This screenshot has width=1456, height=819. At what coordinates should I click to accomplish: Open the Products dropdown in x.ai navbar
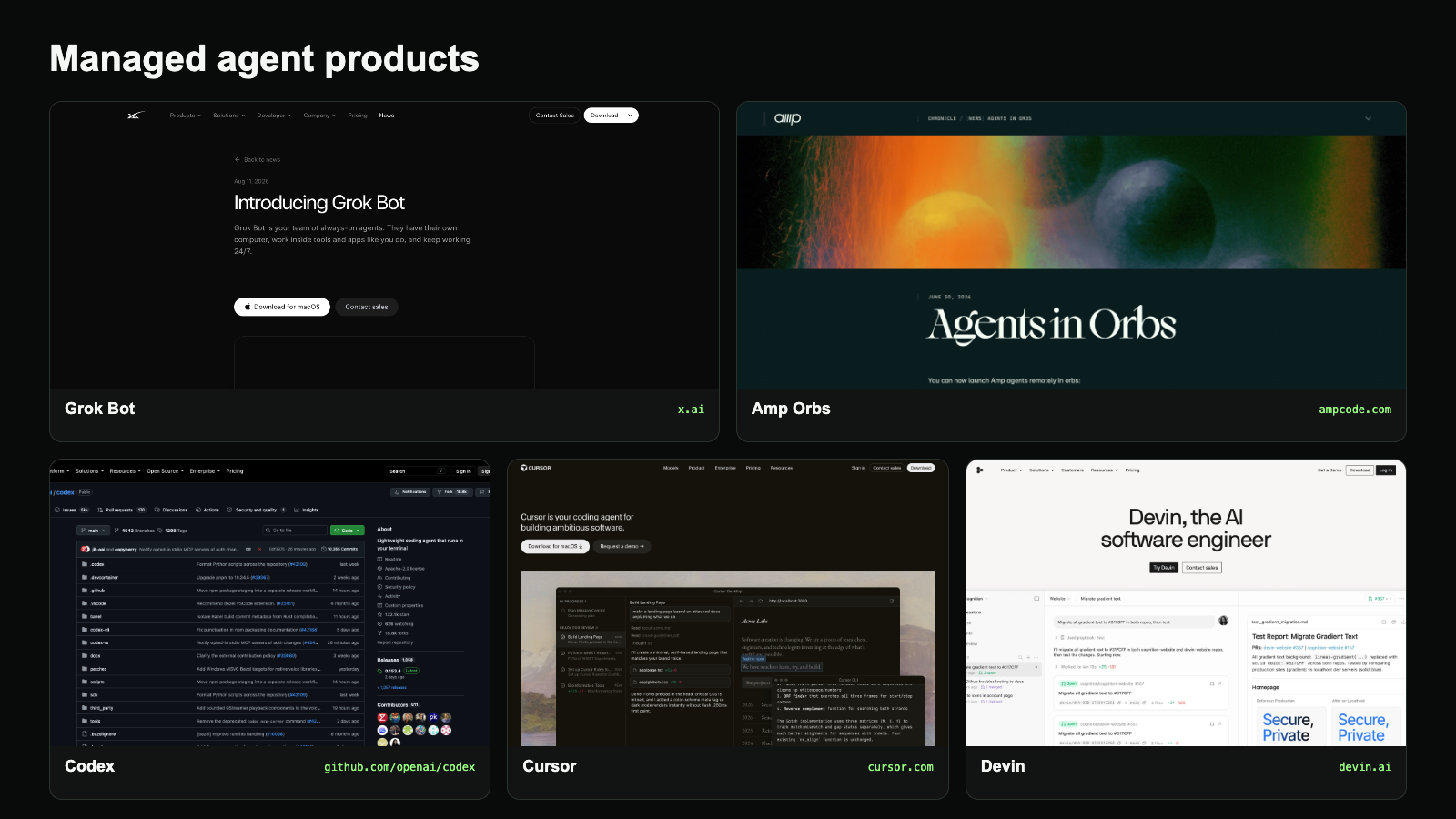[185, 116]
